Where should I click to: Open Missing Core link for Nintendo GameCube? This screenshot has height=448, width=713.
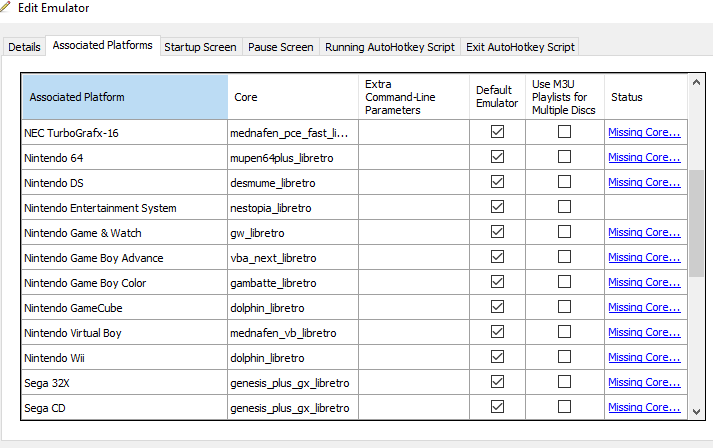point(644,307)
